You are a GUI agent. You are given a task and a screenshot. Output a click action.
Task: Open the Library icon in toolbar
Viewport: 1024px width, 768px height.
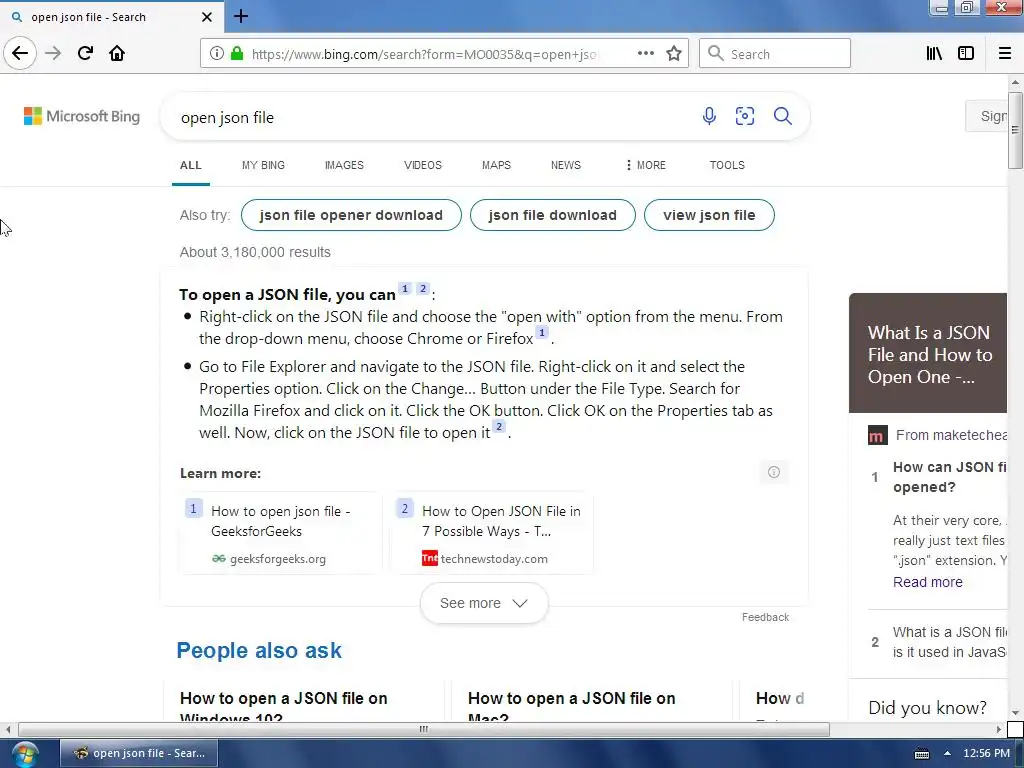pyautogui.click(x=934, y=54)
